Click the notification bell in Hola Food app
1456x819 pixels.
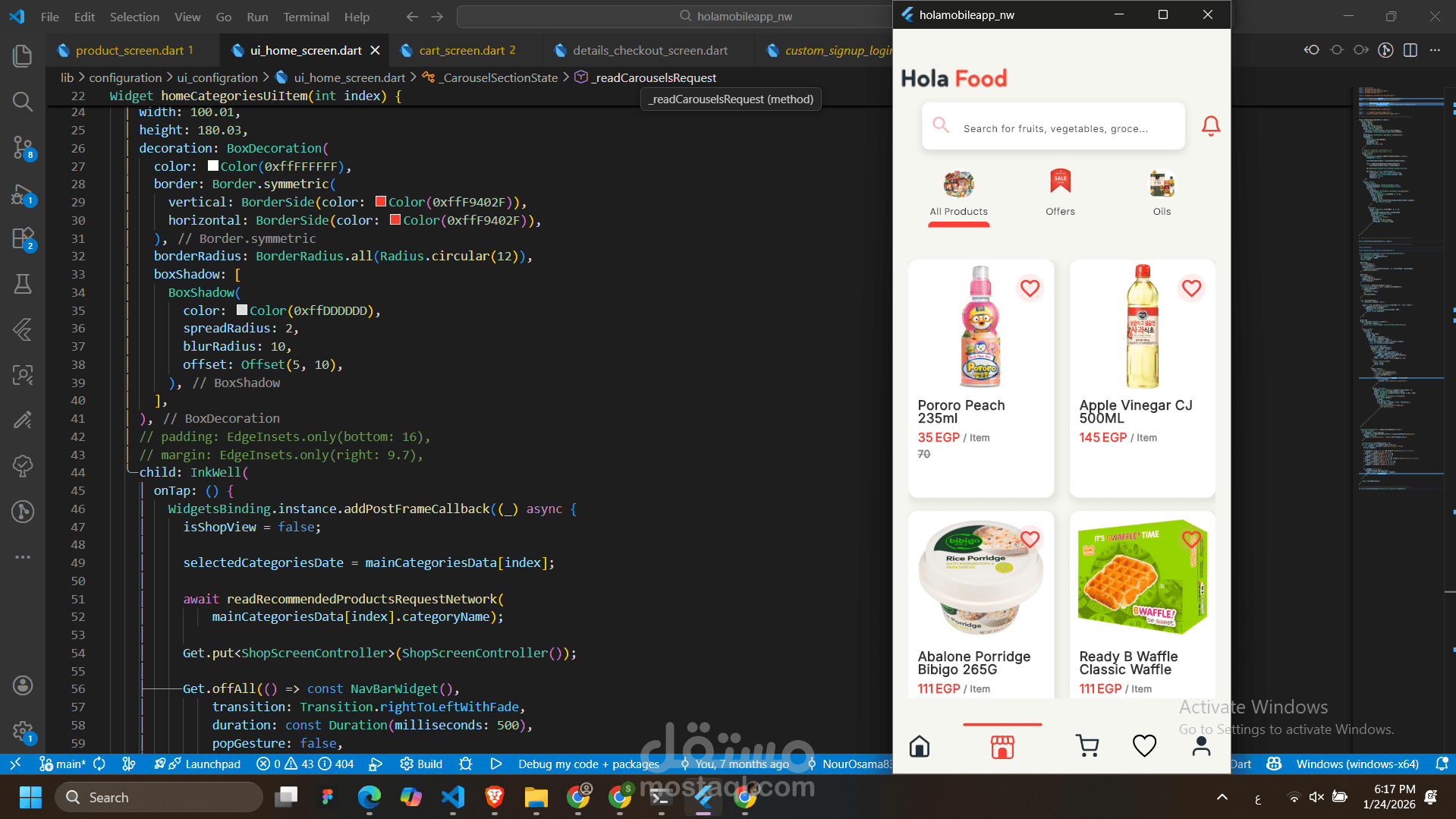1211,126
